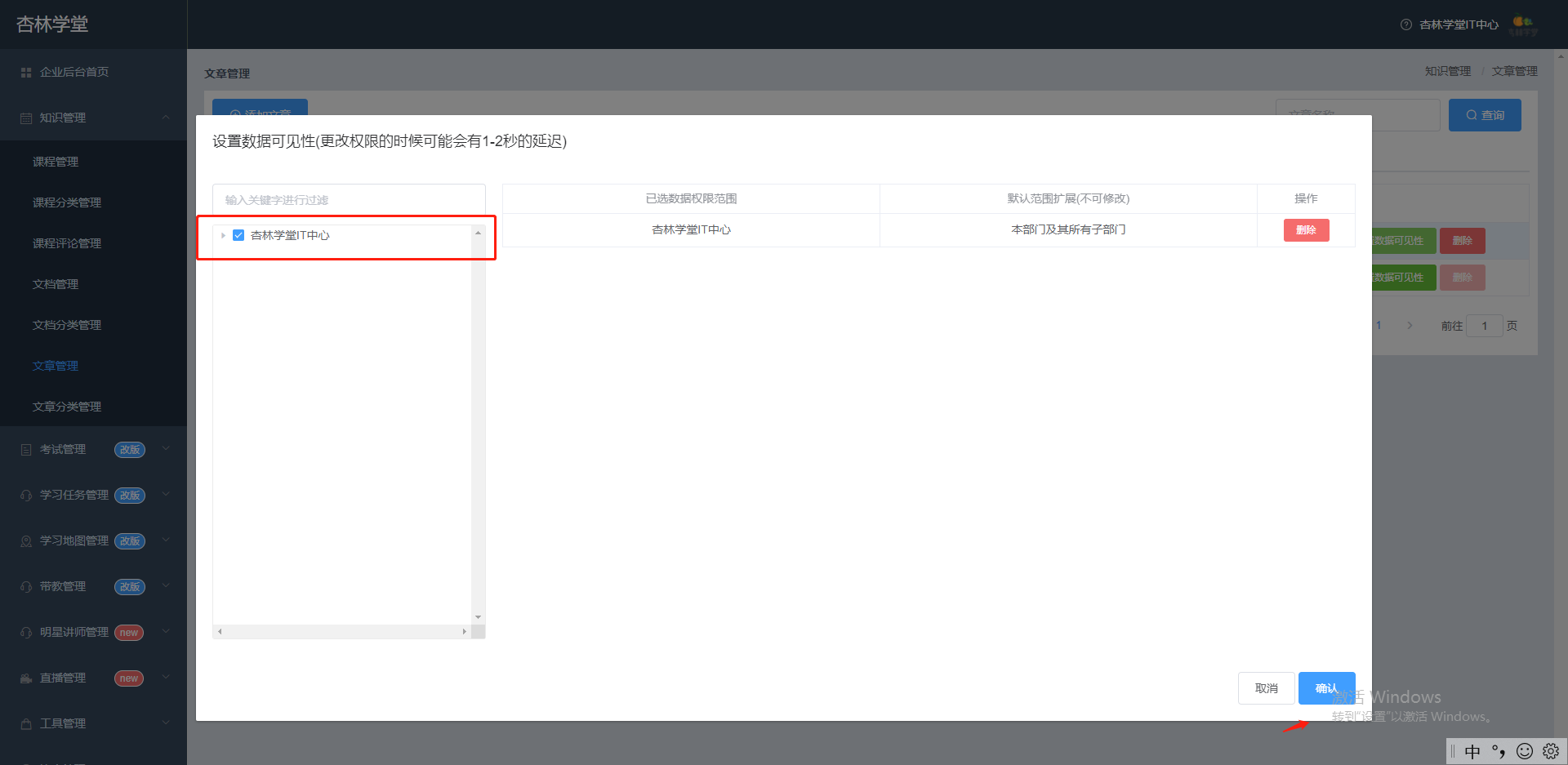Click the tree panel scroll-up arrow
This screenshot has width=1568, height=765.
478,233
